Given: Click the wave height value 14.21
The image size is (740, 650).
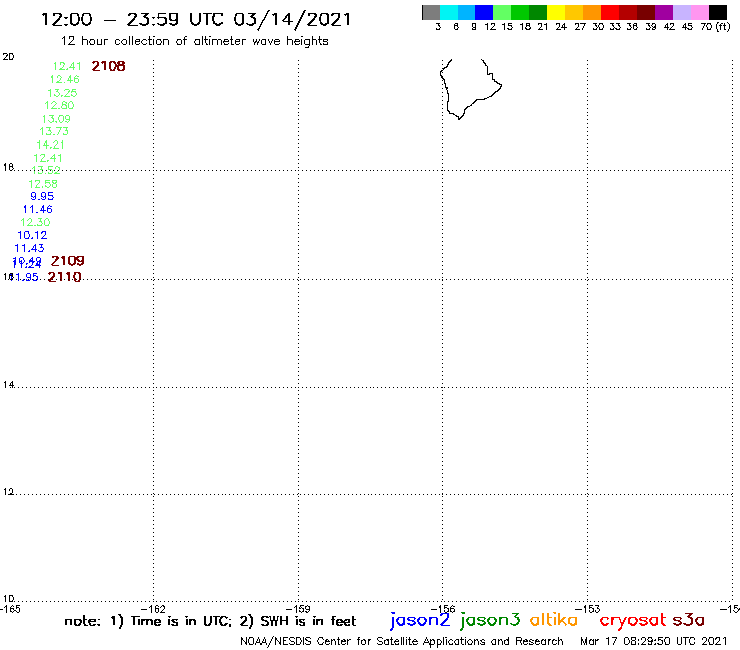Looking at the screenshot, I should [50, 145].
